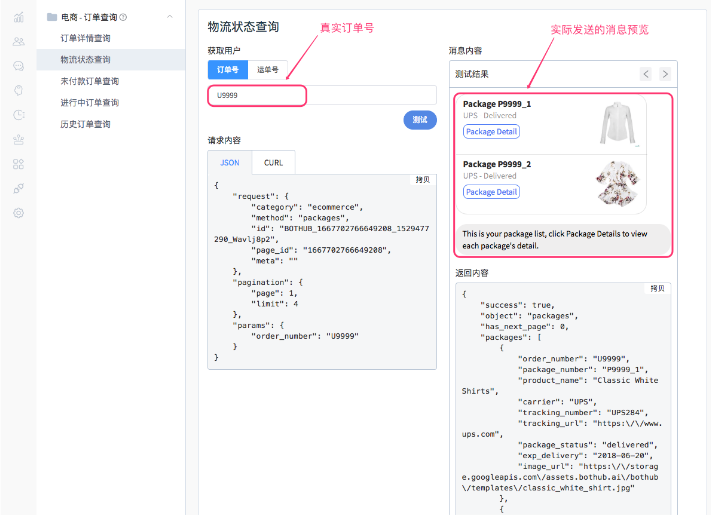Click Package Detail for Package P9999_1
711x526 pixels.
pos(491,132)
